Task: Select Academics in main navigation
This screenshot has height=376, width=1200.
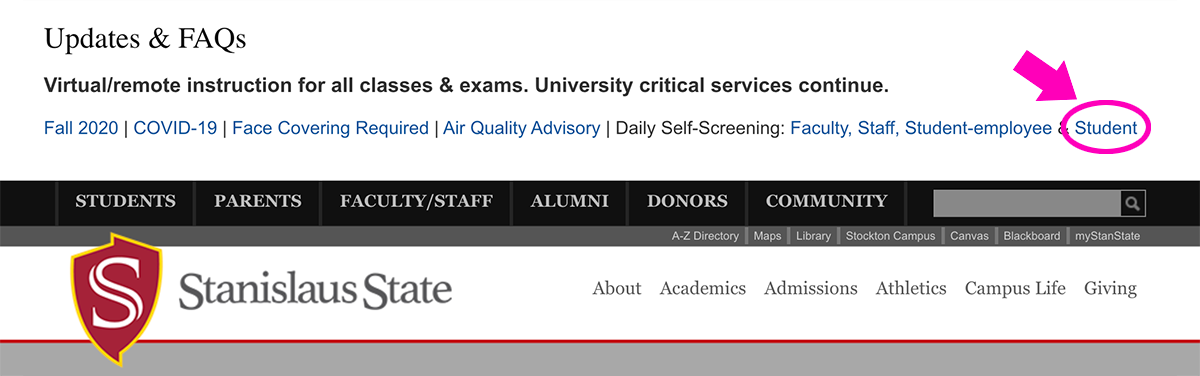Action: point(703,288)
